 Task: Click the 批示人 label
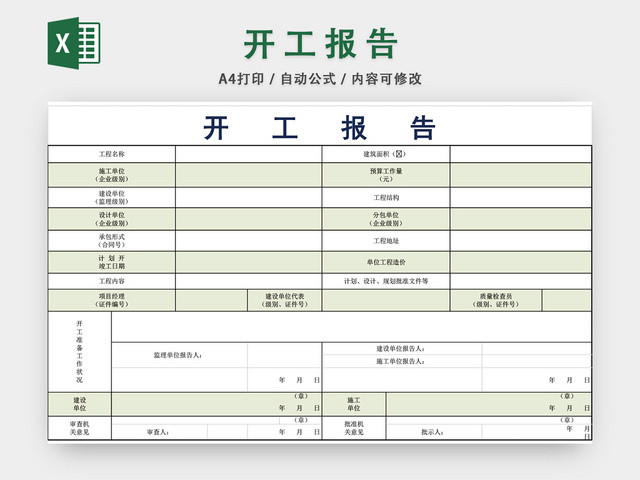(433, 432)
